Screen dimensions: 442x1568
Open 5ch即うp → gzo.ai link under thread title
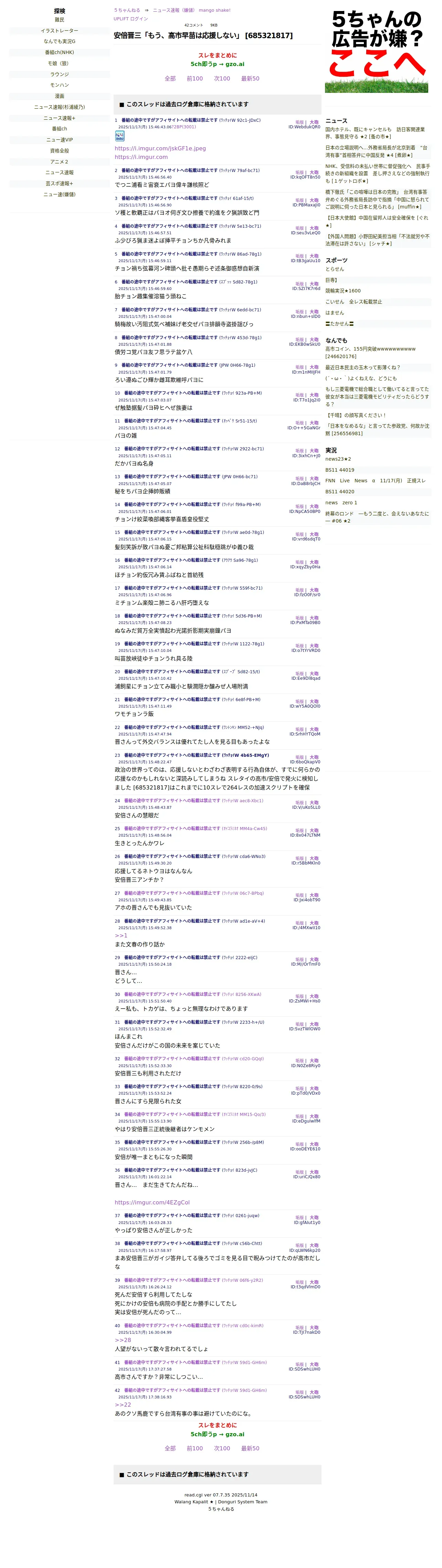[x=217, y=64]
